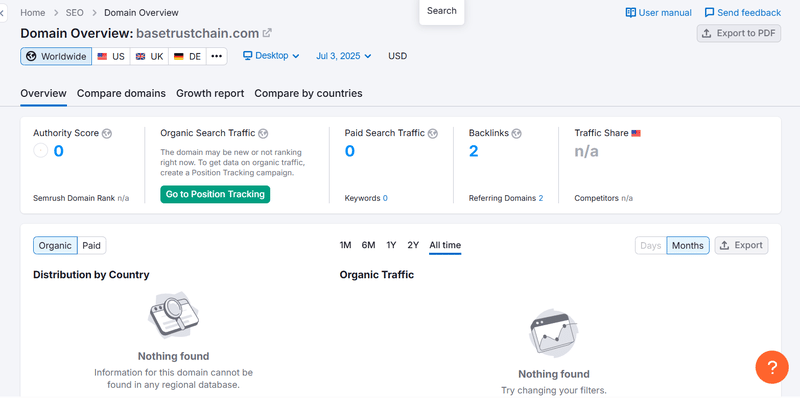
Task: Click the Authority Score value 0
Action: [59, 151]
